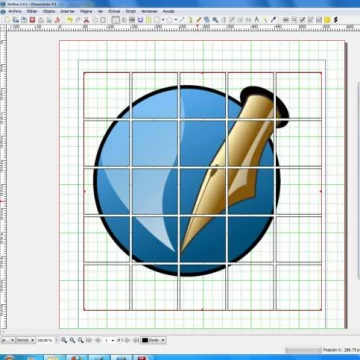Click the Copy toolbar icon
Viewport: 360px width, 360px height.
tap(95, 20)
